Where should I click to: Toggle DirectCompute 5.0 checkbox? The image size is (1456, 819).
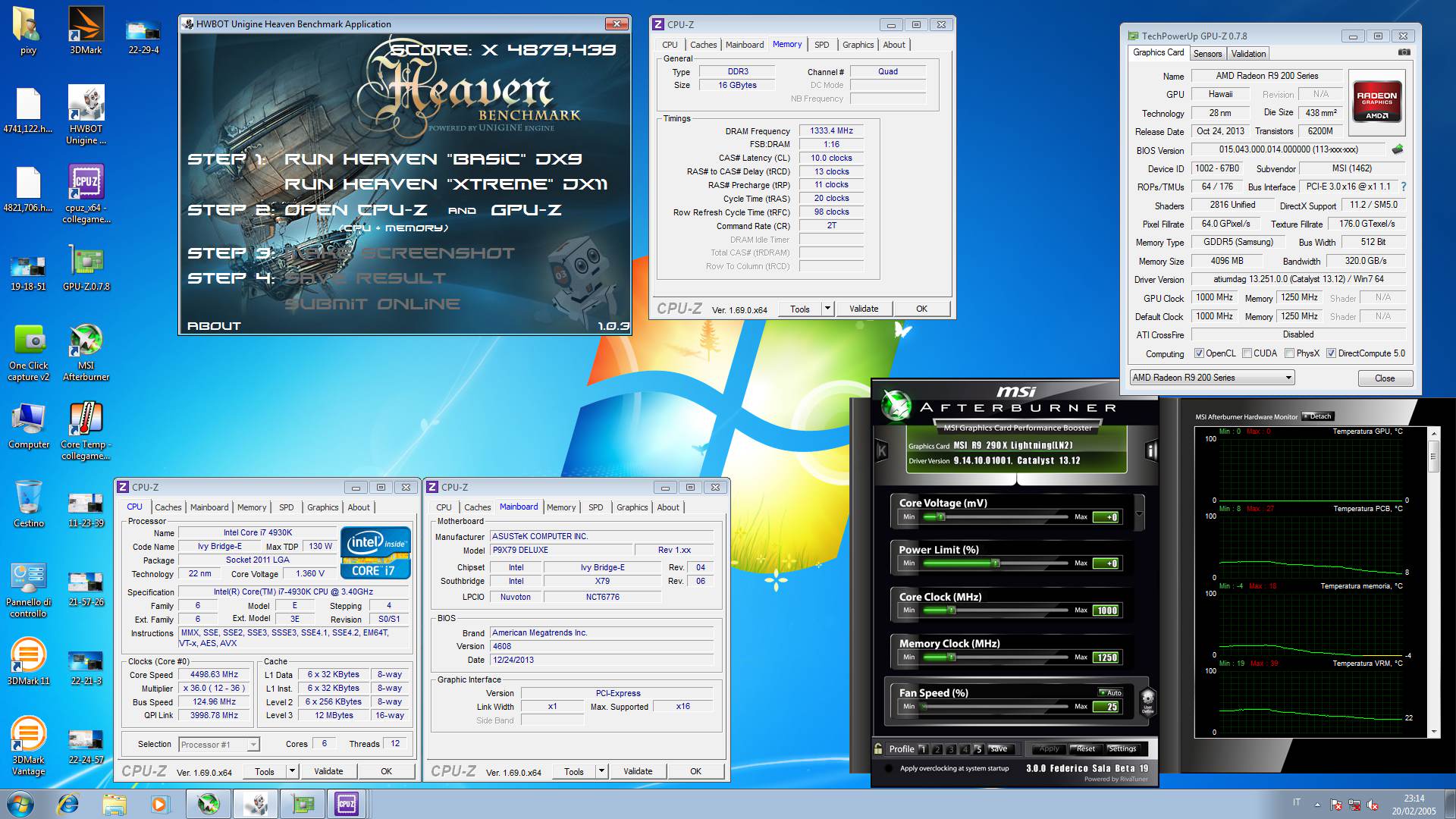(x=1331, y=353)
